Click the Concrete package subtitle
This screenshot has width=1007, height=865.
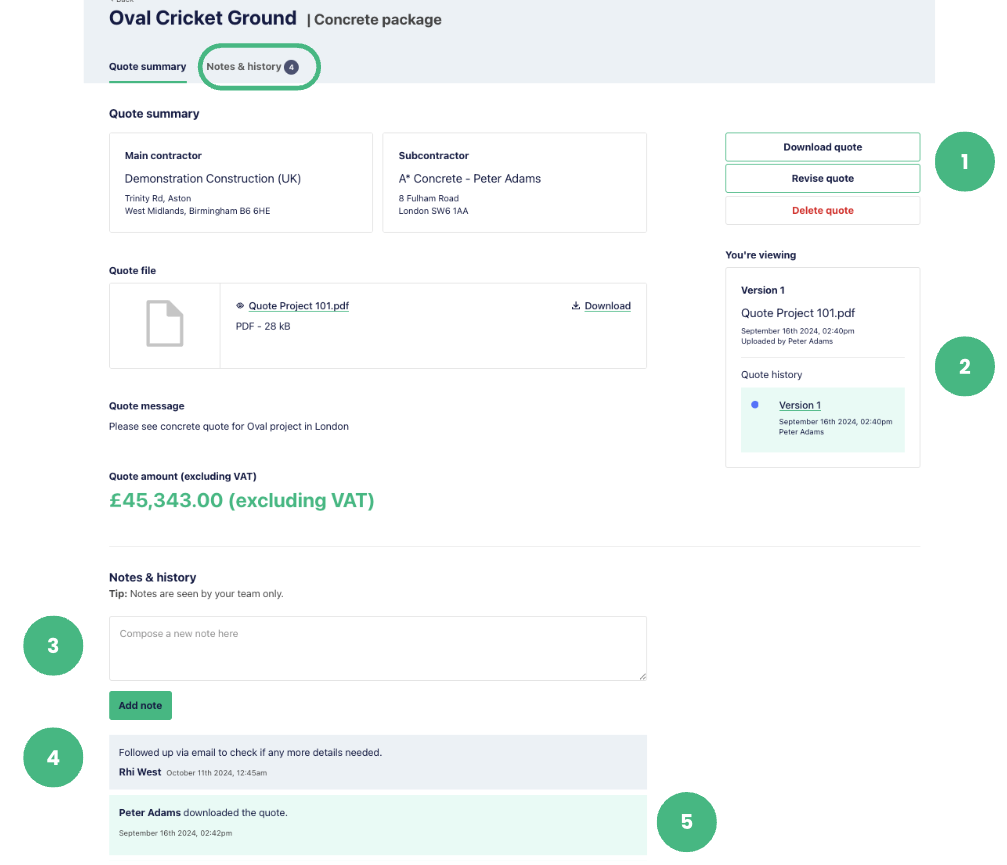click(x=378, y=20)
